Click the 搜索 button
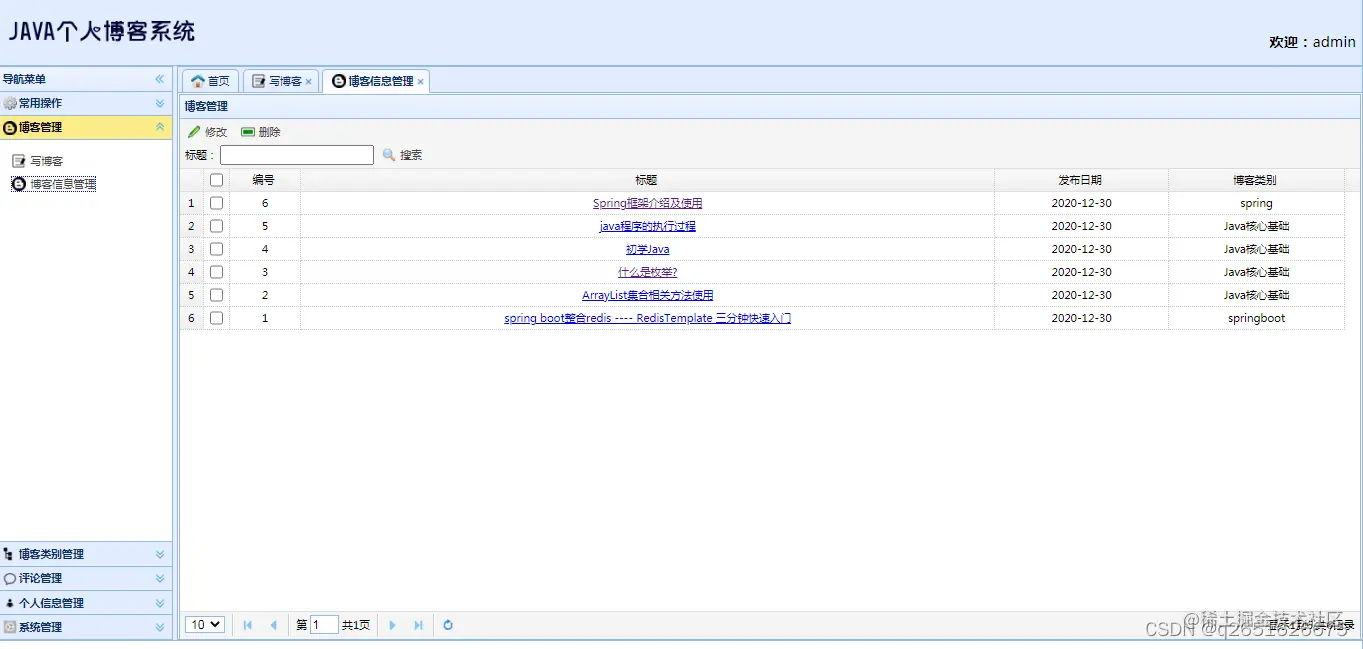1363x649 pixels. (x=402, y=155)
